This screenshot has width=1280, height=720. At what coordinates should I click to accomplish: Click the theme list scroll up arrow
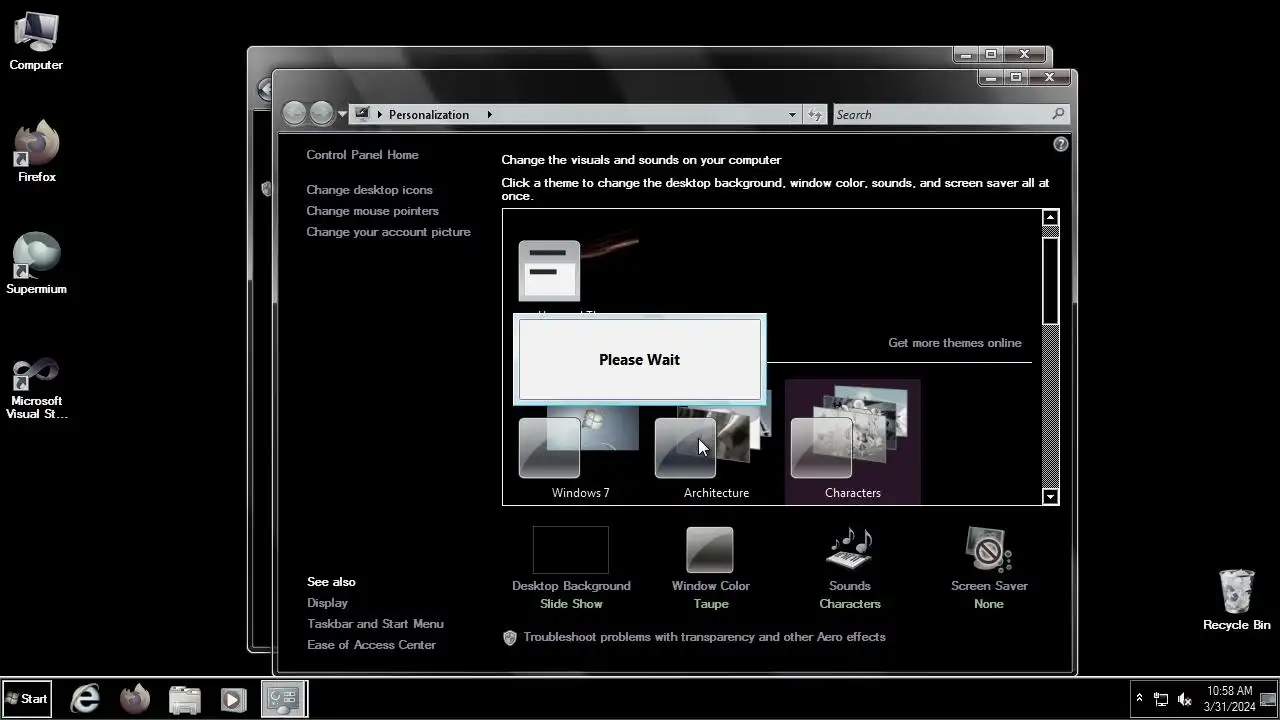[1050, 218]
